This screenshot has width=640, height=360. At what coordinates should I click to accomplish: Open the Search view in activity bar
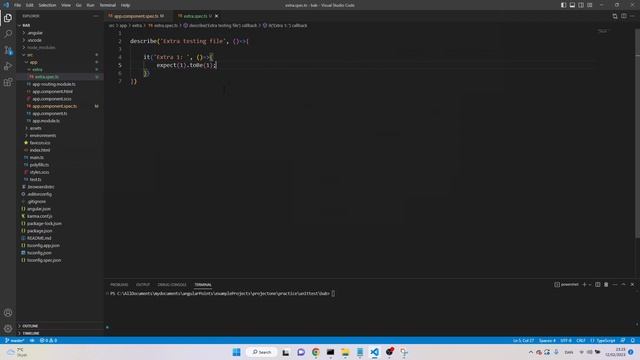tap(8, 34)
